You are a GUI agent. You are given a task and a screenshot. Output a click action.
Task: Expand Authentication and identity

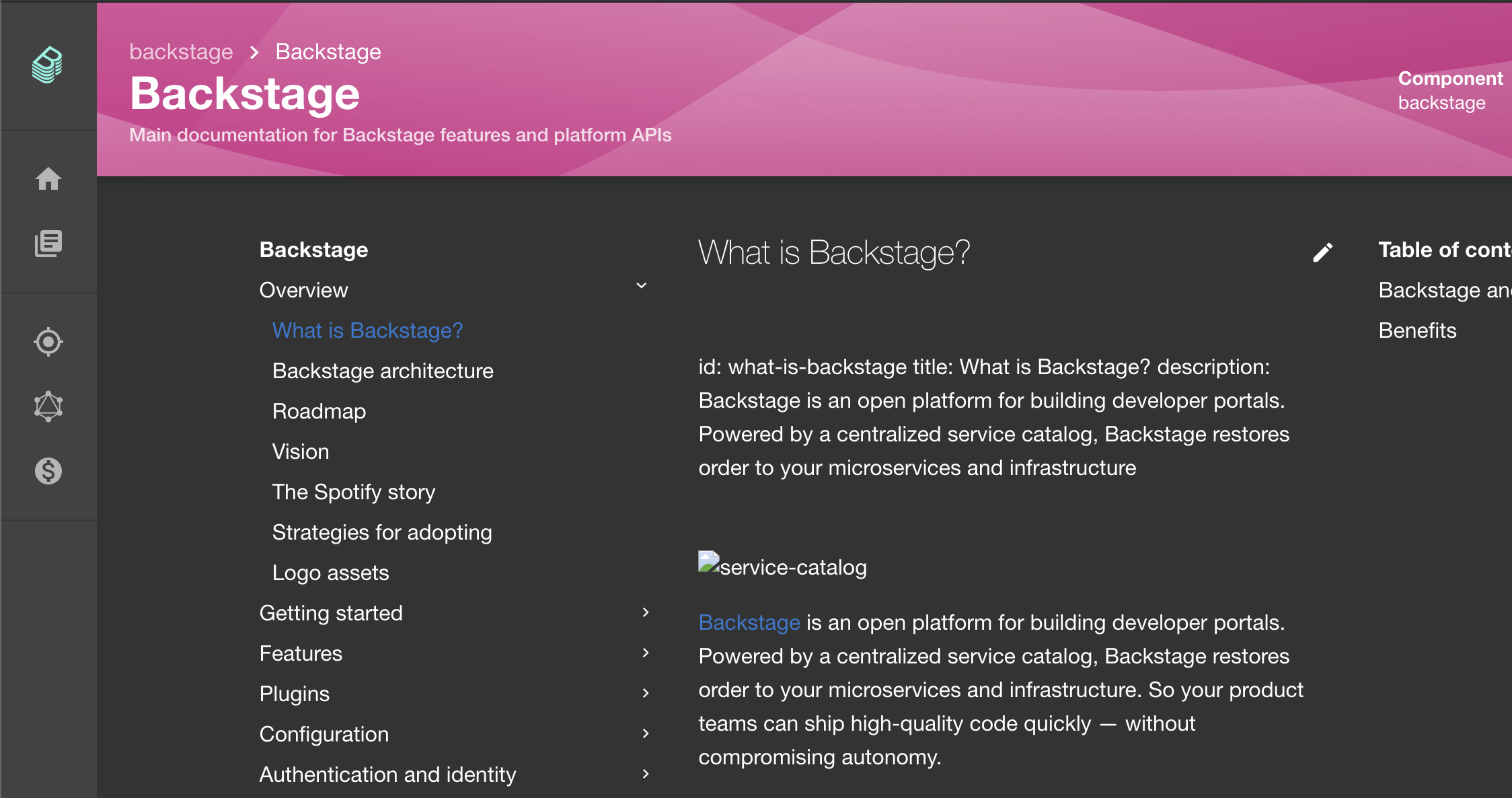pos(645,774)
